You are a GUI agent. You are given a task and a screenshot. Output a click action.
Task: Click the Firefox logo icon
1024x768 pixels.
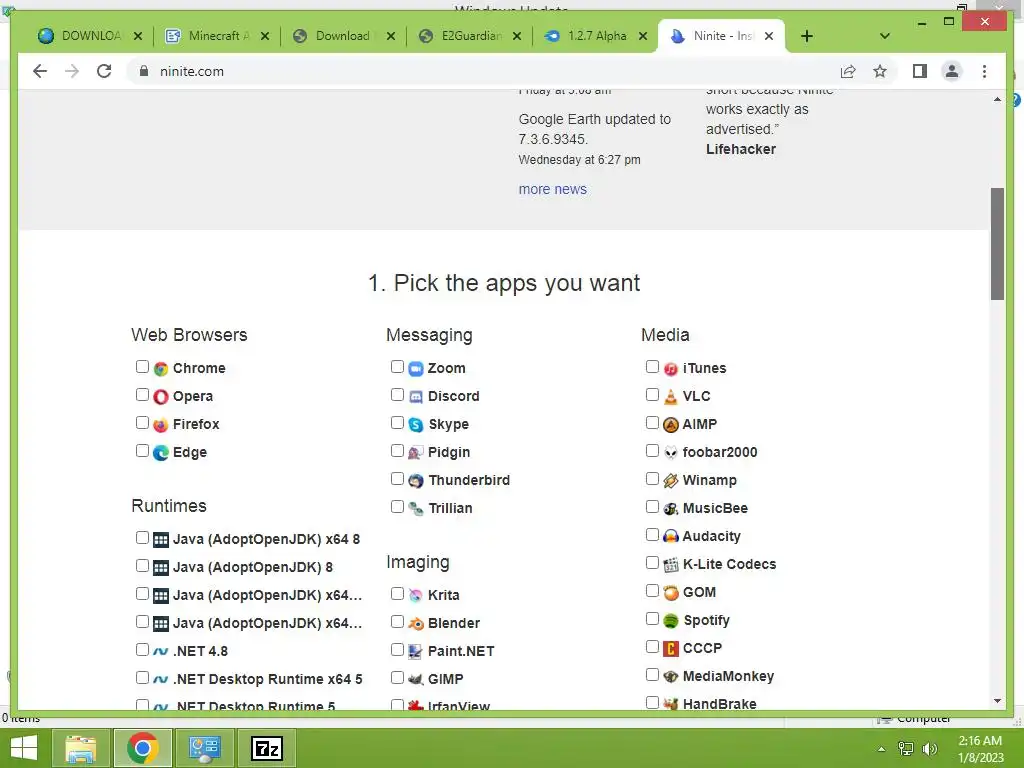(161, 425)
